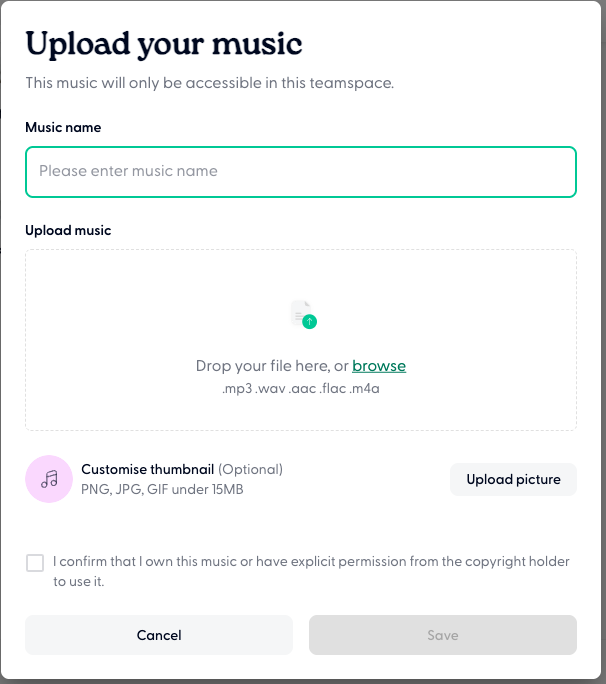This screenshot has height=684, width=606.
Task: Click the "Upload music" section label
Action: [x=68, y=230]
